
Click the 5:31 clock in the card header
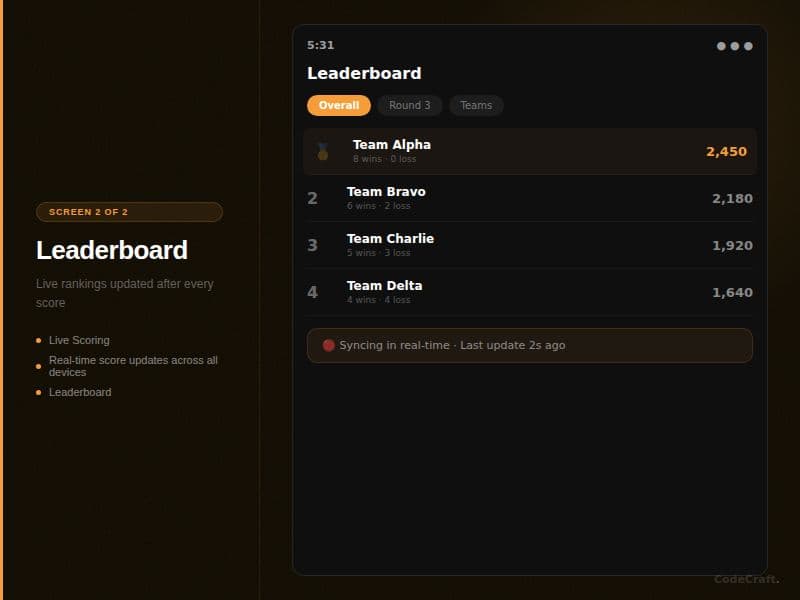320,45
